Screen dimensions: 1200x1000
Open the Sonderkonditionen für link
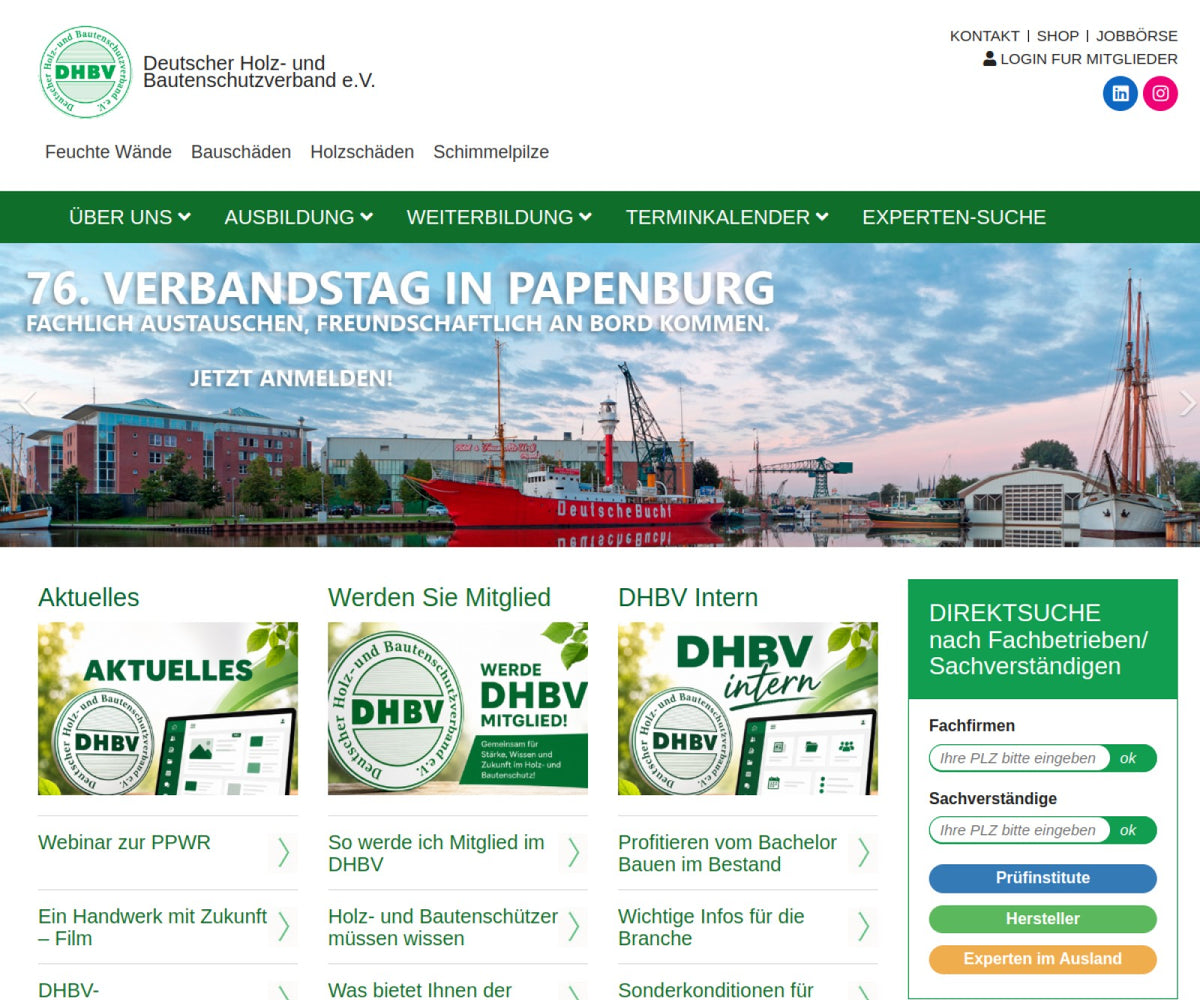click(716, 990)
